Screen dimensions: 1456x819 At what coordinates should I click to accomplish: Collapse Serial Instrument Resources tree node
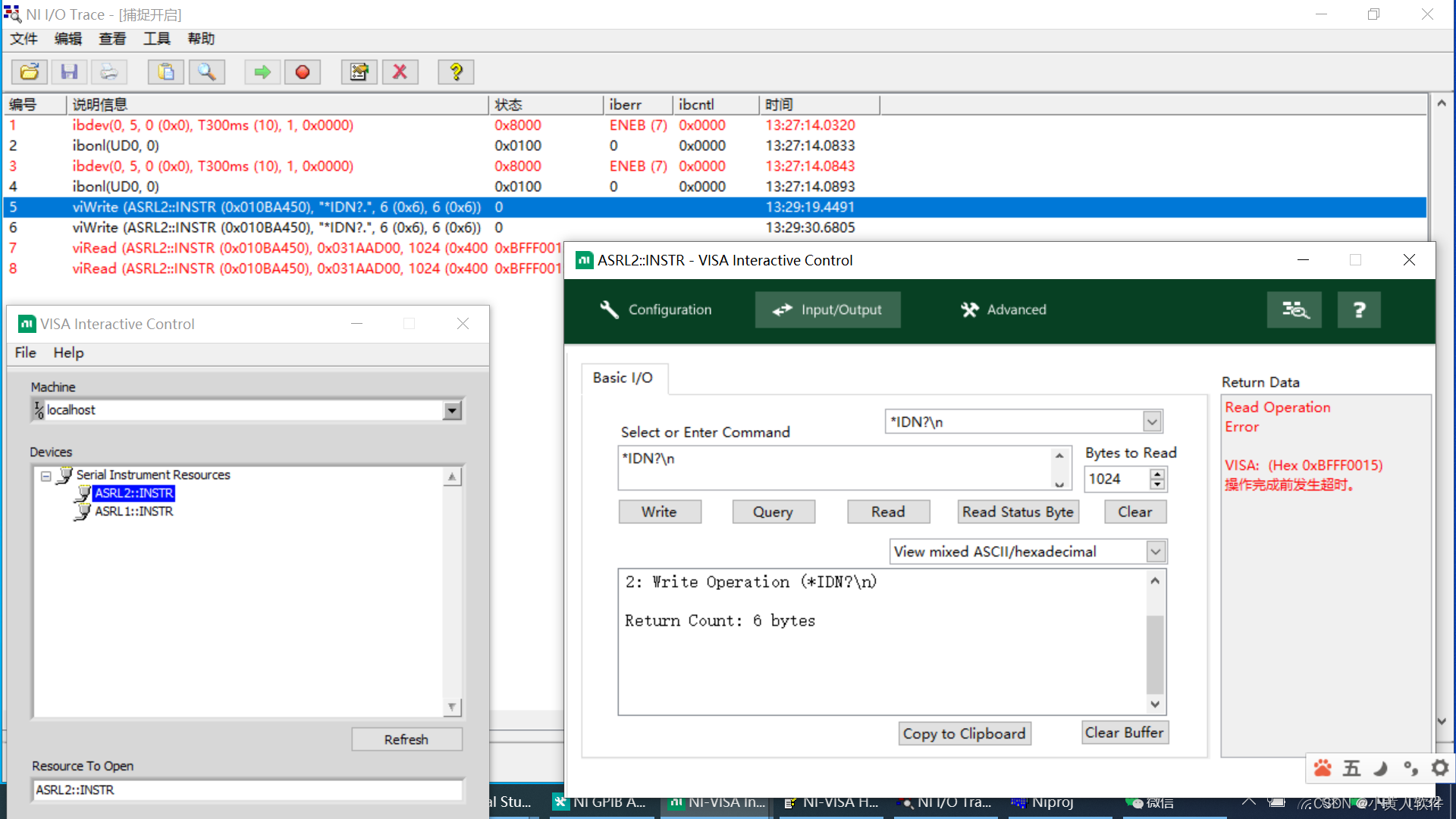pyautogui.click(x=46, y=476)
